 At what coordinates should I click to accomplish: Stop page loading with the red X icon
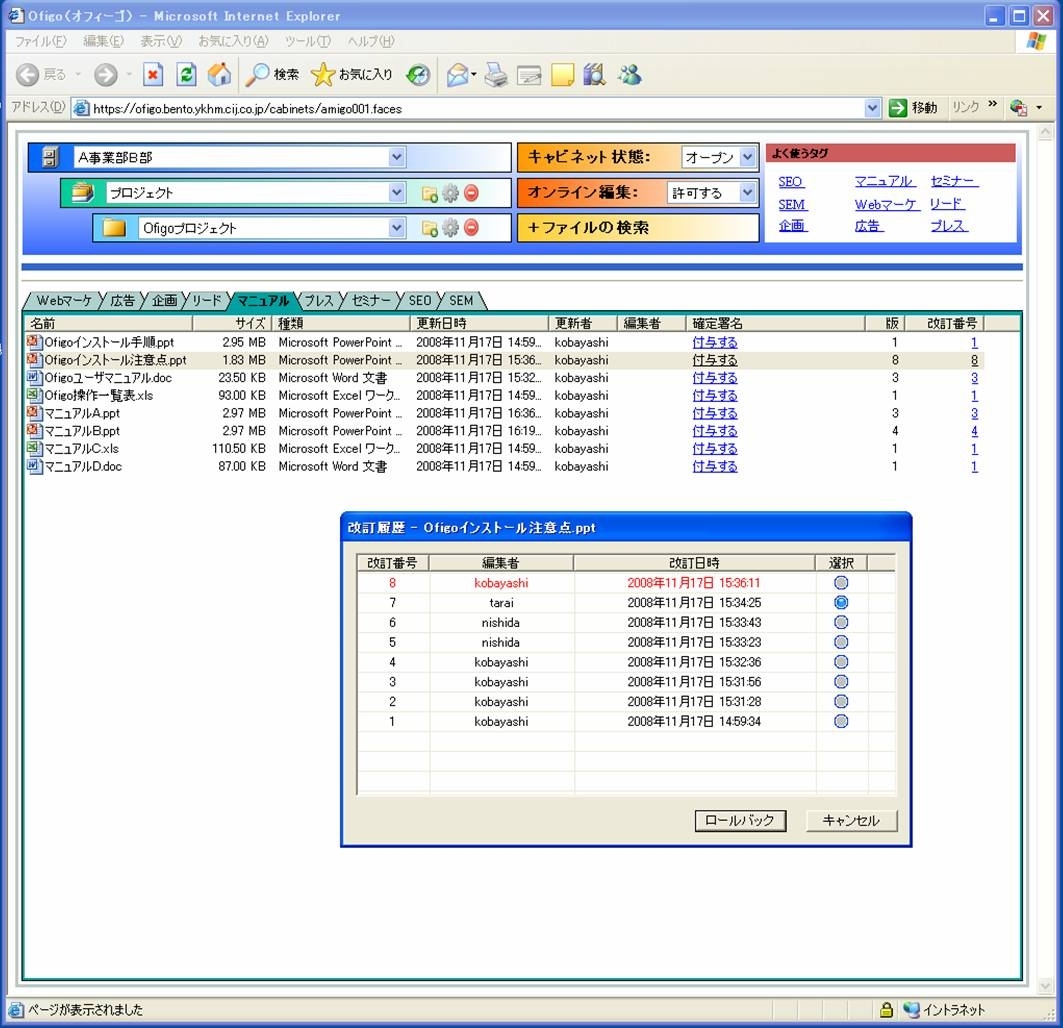click(x=153, y=75)
